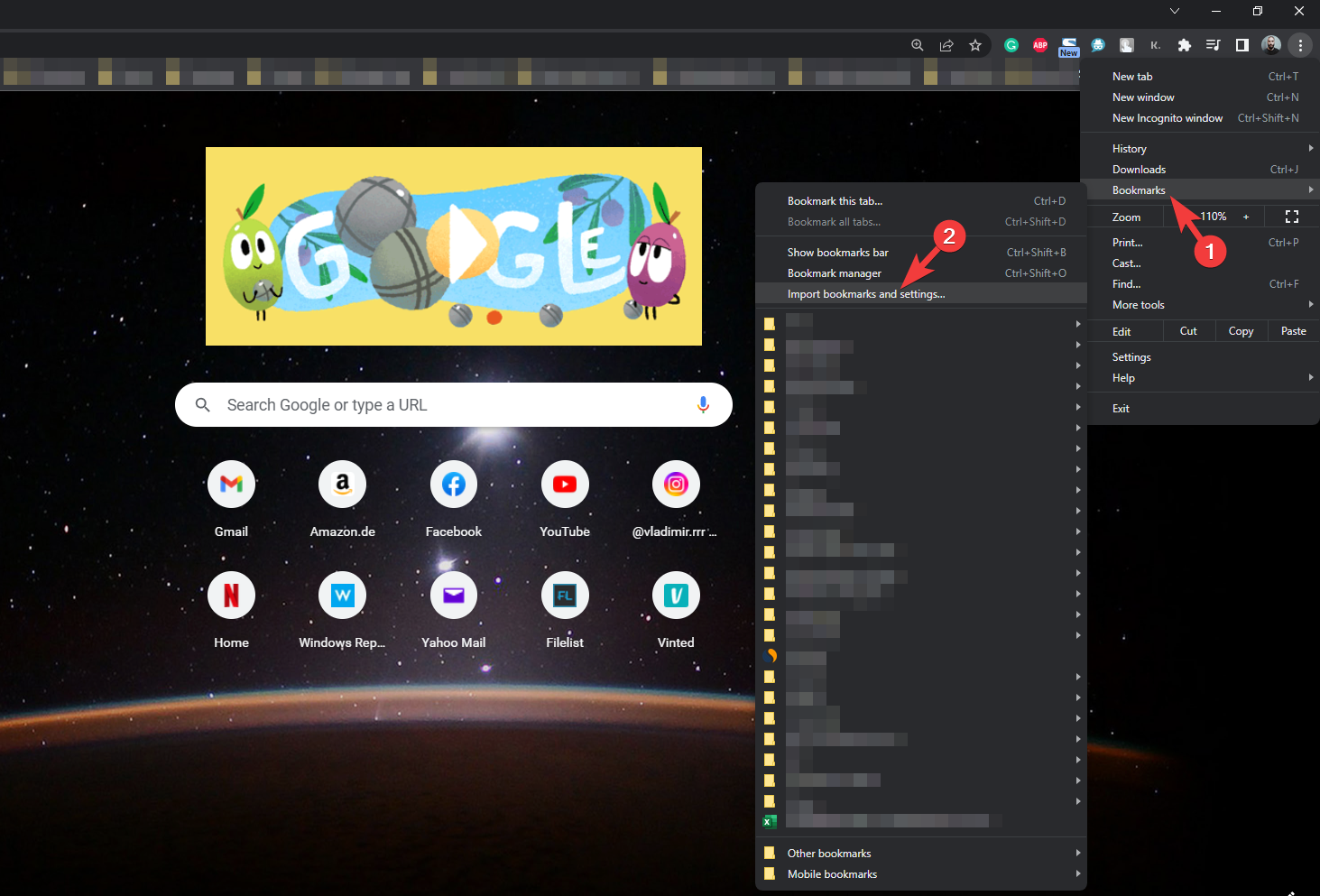Click the Copy button in the Edit row
The height and width of the screenshot is (896, 1320).
(x=1242, y=331)
